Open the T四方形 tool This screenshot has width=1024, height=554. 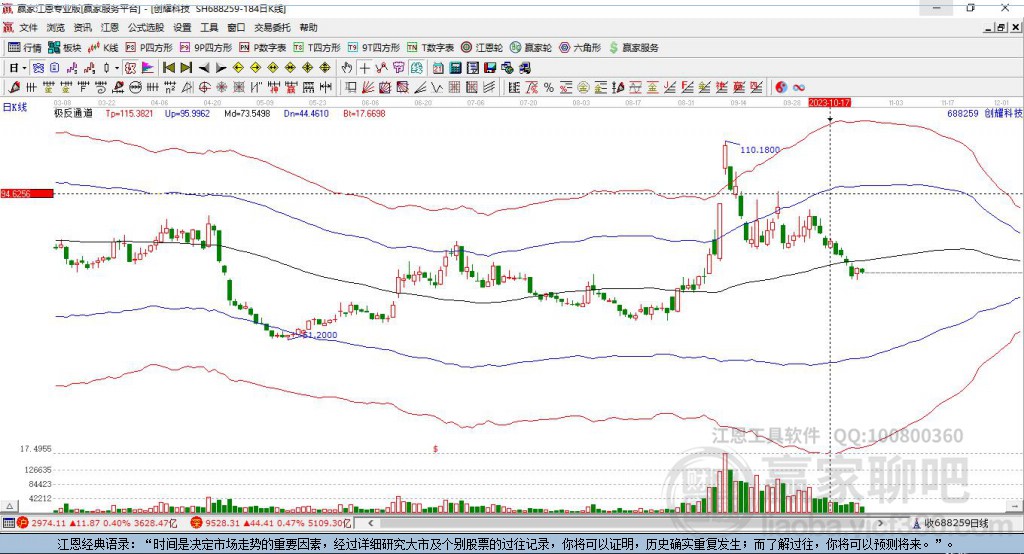coord(317,48)
